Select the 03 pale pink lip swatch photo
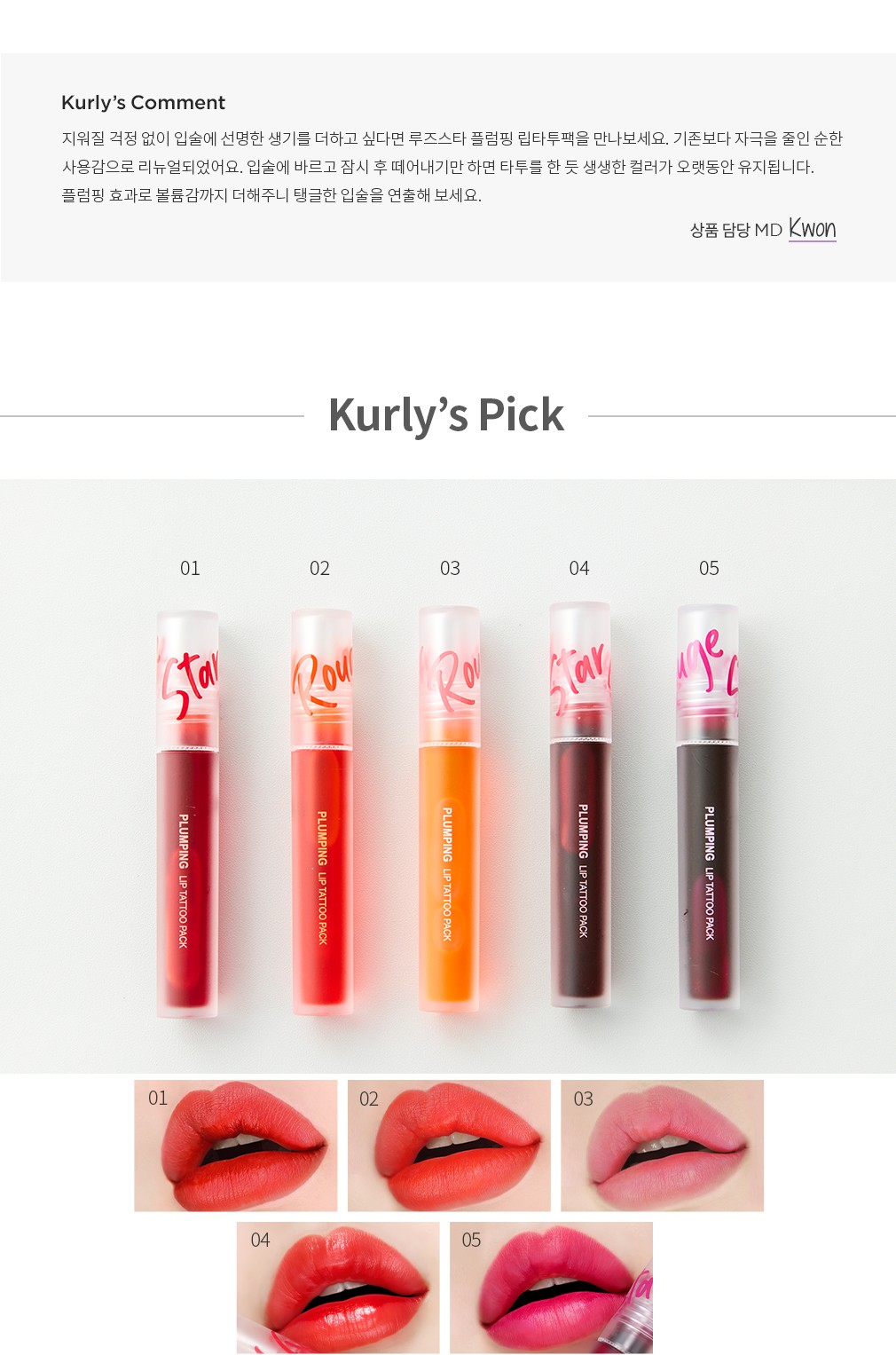 coord(662,1146)
